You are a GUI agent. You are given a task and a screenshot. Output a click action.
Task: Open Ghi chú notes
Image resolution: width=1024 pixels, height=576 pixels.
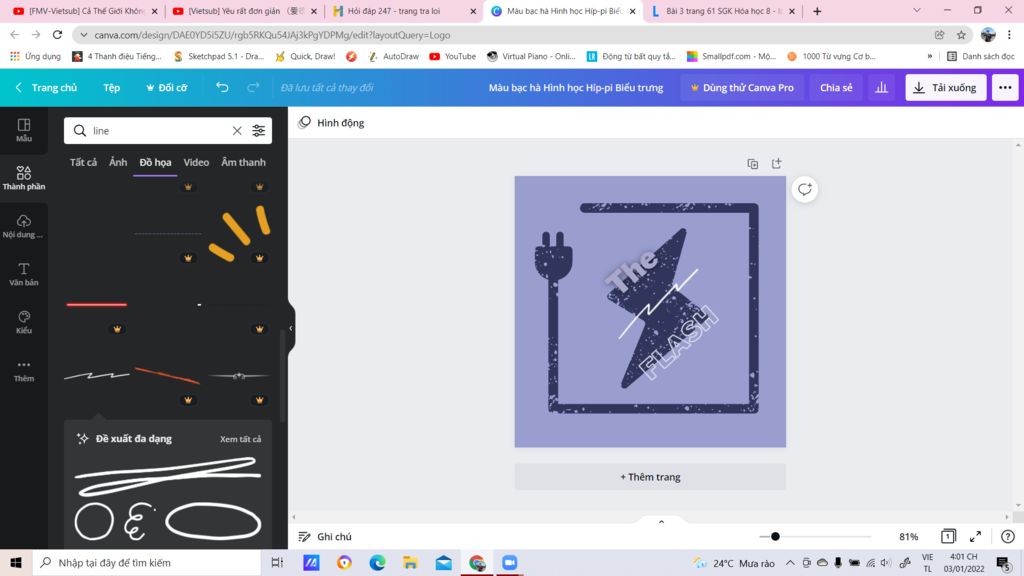point(325,536)
